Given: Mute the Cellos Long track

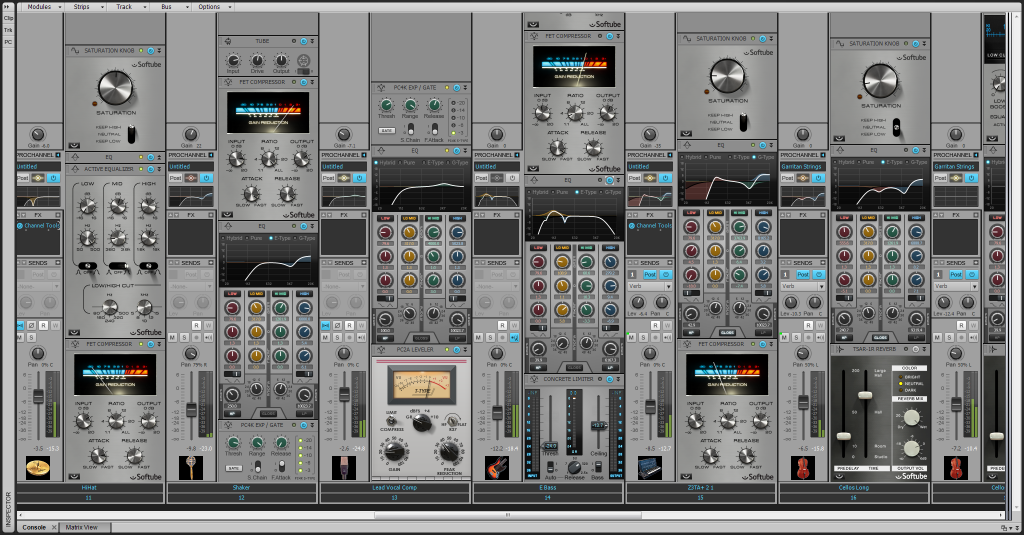Looking at the screenshot, I should pos(784,337).
